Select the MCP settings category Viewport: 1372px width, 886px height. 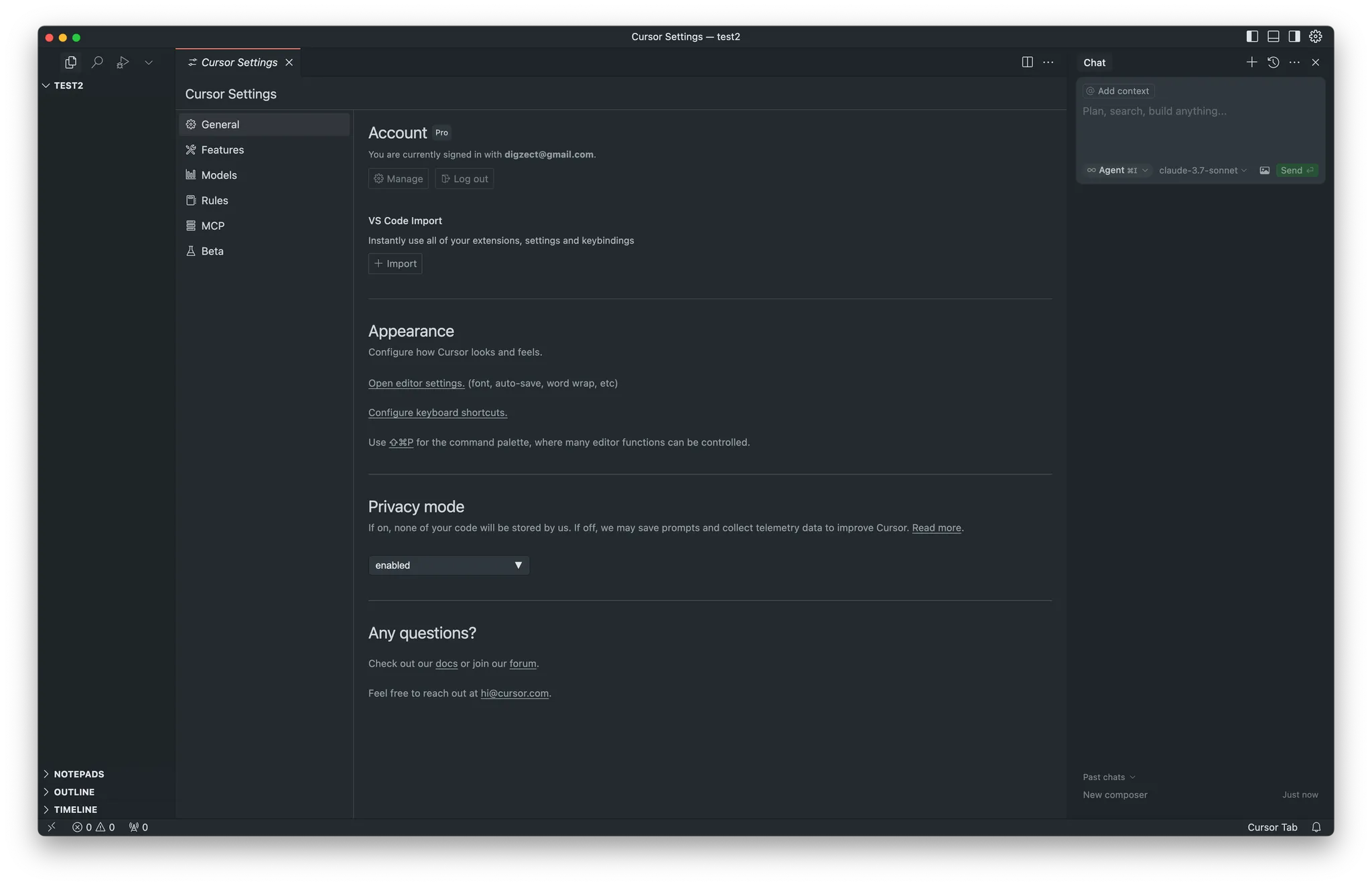point(264,226)
